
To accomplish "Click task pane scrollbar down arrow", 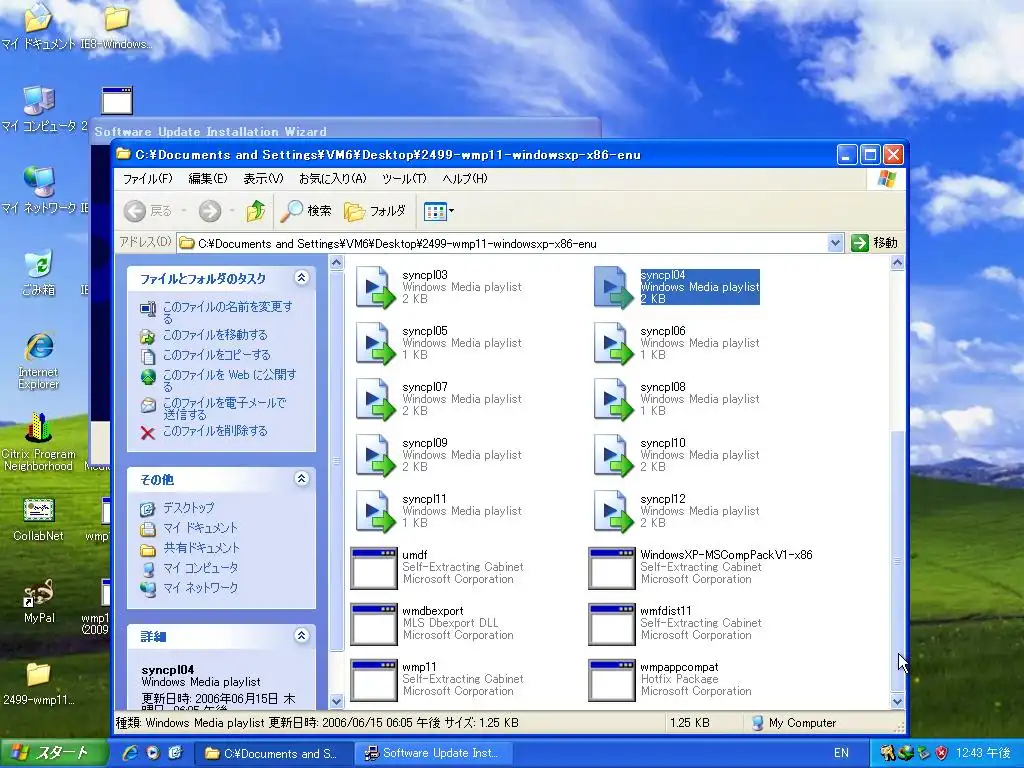I will pos(336,701).
